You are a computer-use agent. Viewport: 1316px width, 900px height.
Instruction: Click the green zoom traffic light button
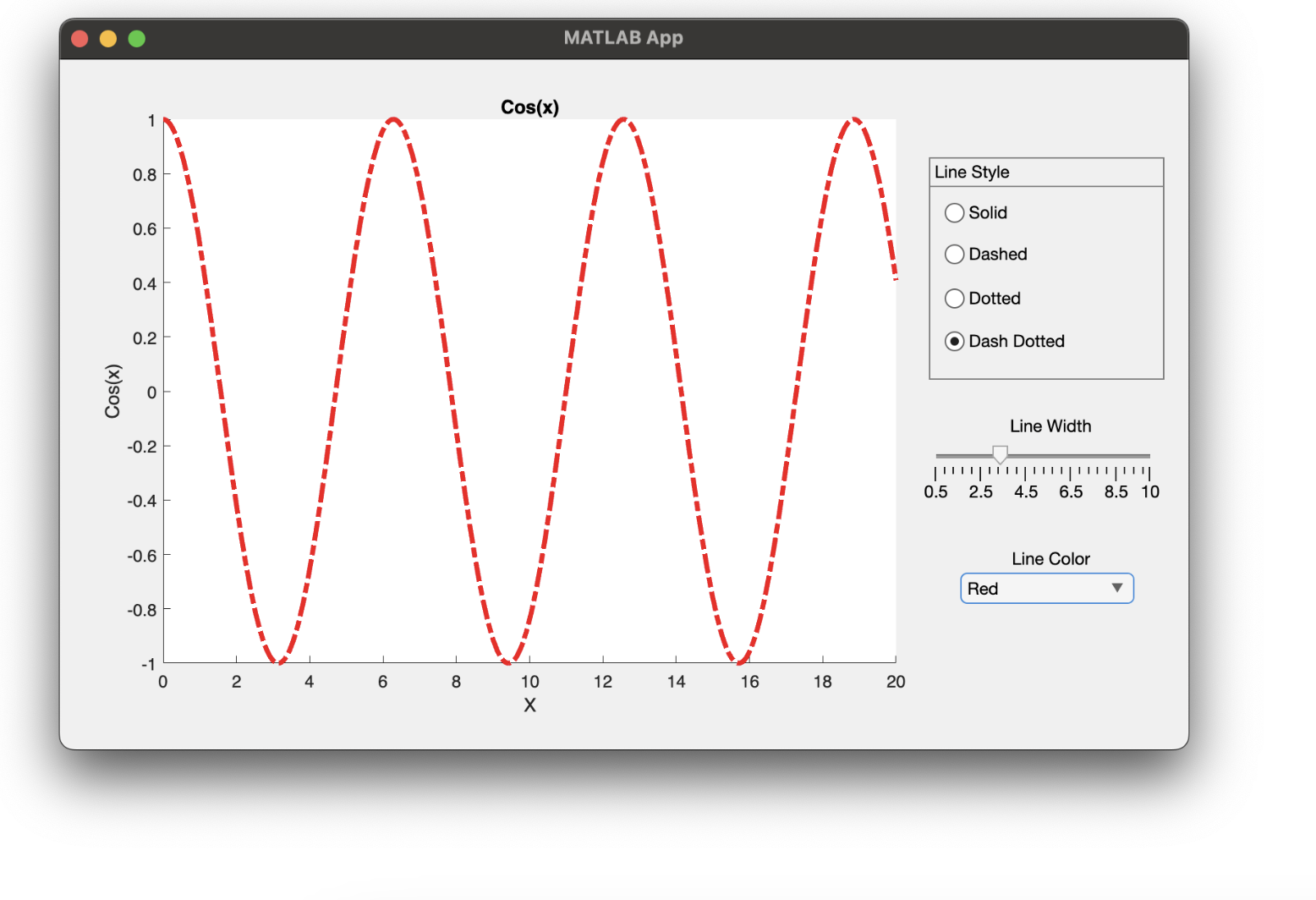[x=136, y=38]
